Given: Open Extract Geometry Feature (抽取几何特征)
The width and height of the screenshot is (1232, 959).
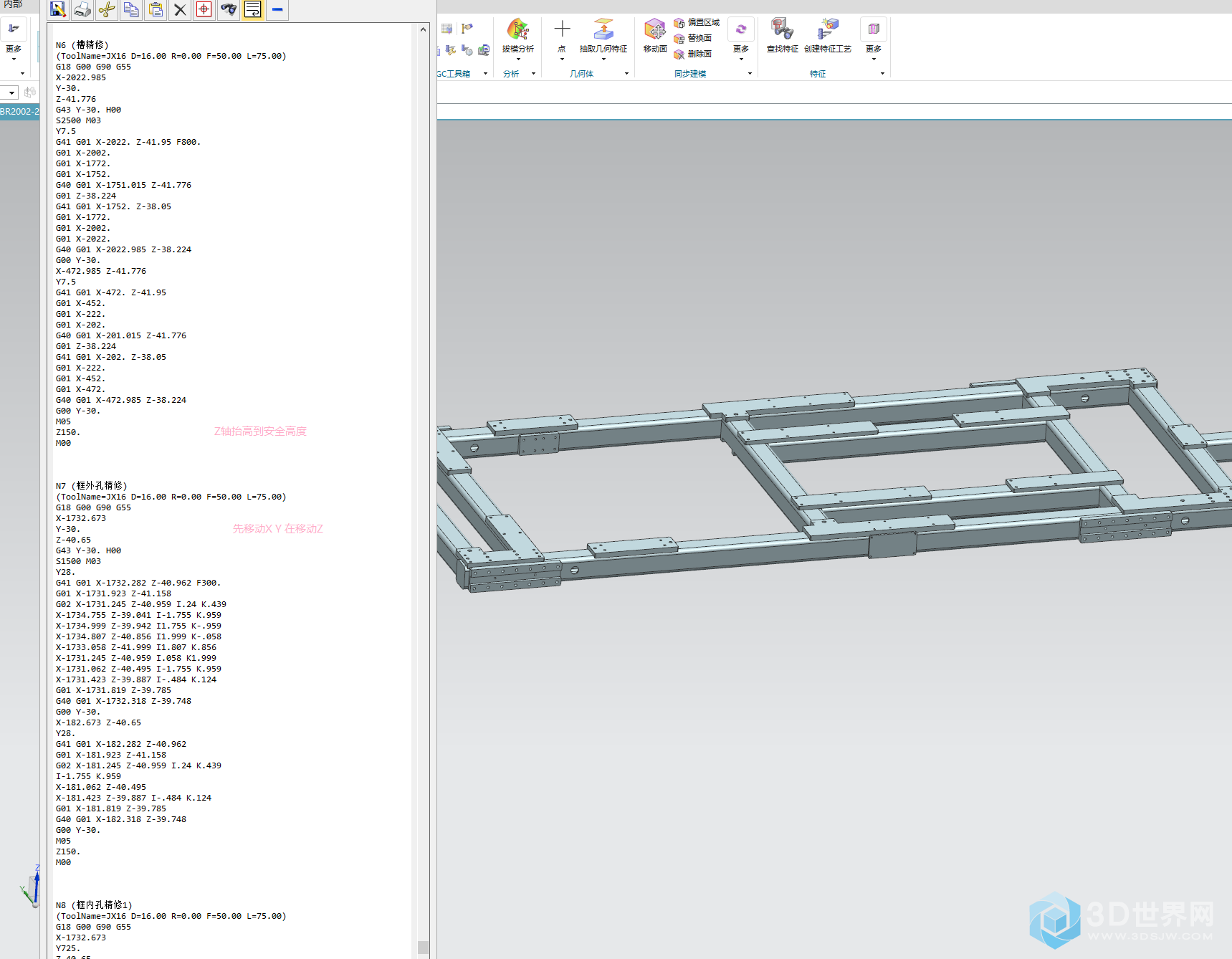Looking at the screenshot, I should click(603, 35).
